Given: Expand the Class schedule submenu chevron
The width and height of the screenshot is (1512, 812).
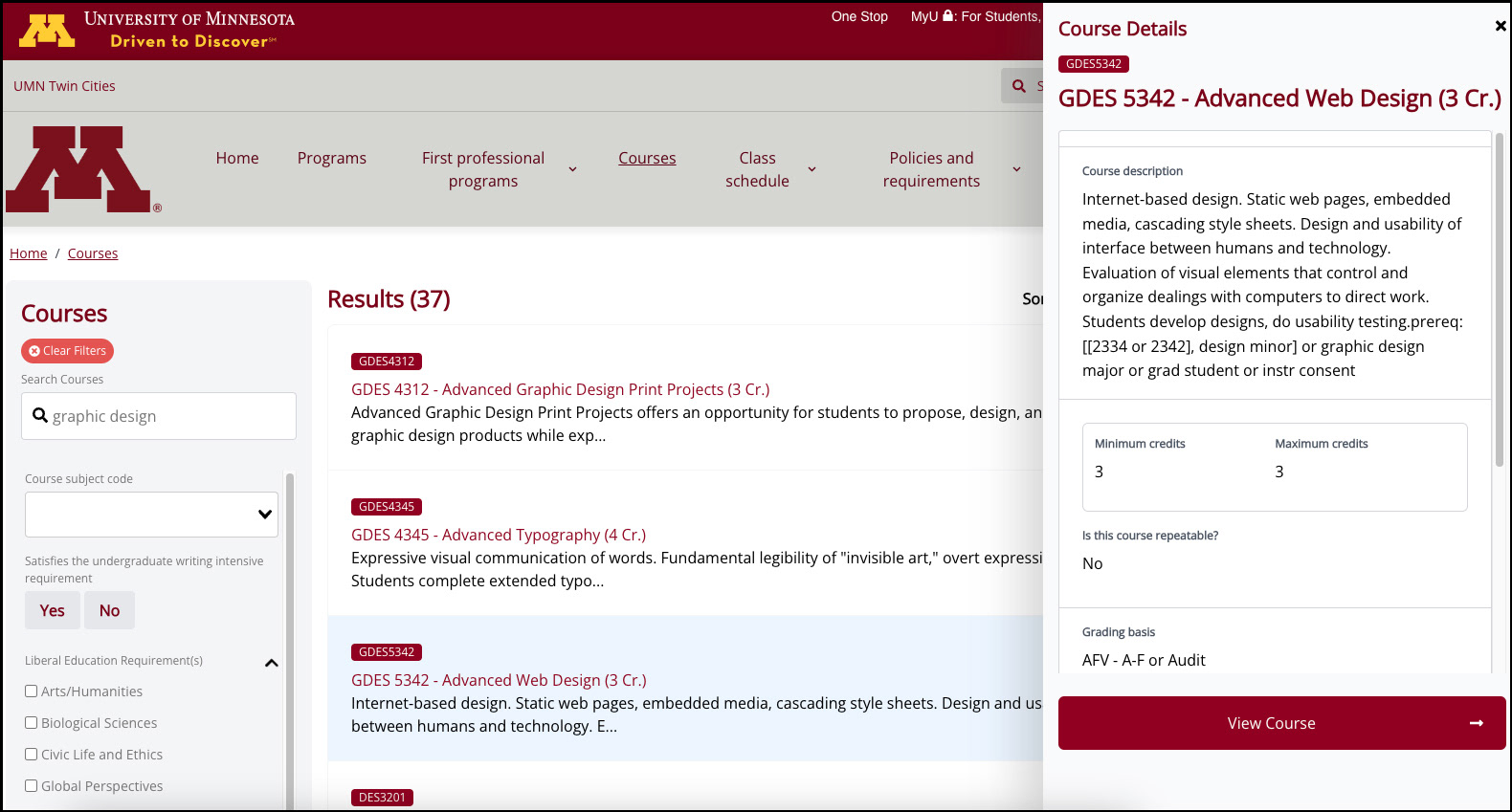Looking at the screenshot, I should point(812,169).
